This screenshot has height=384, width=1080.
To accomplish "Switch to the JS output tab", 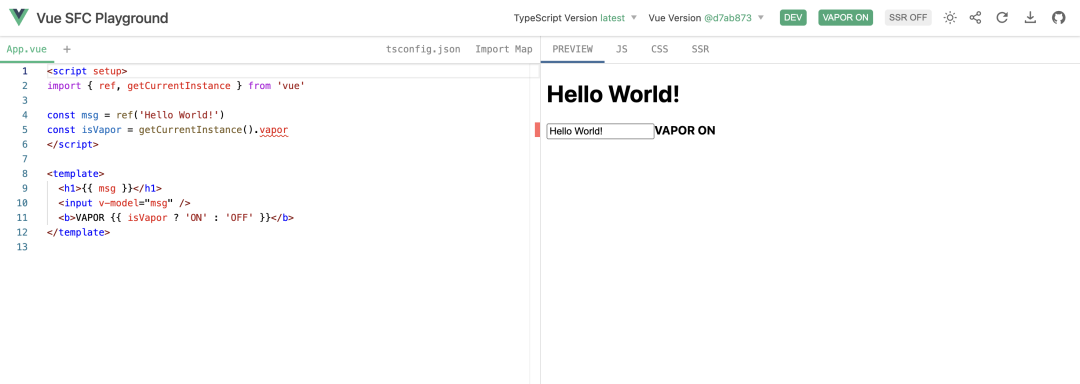I will [621, 50].
